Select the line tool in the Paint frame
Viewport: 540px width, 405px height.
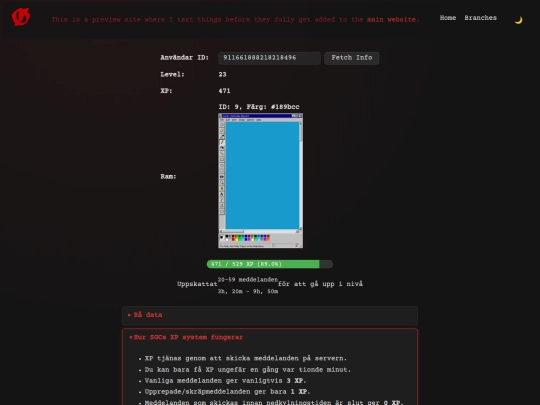pyautogui.click(x=222, y=154)
